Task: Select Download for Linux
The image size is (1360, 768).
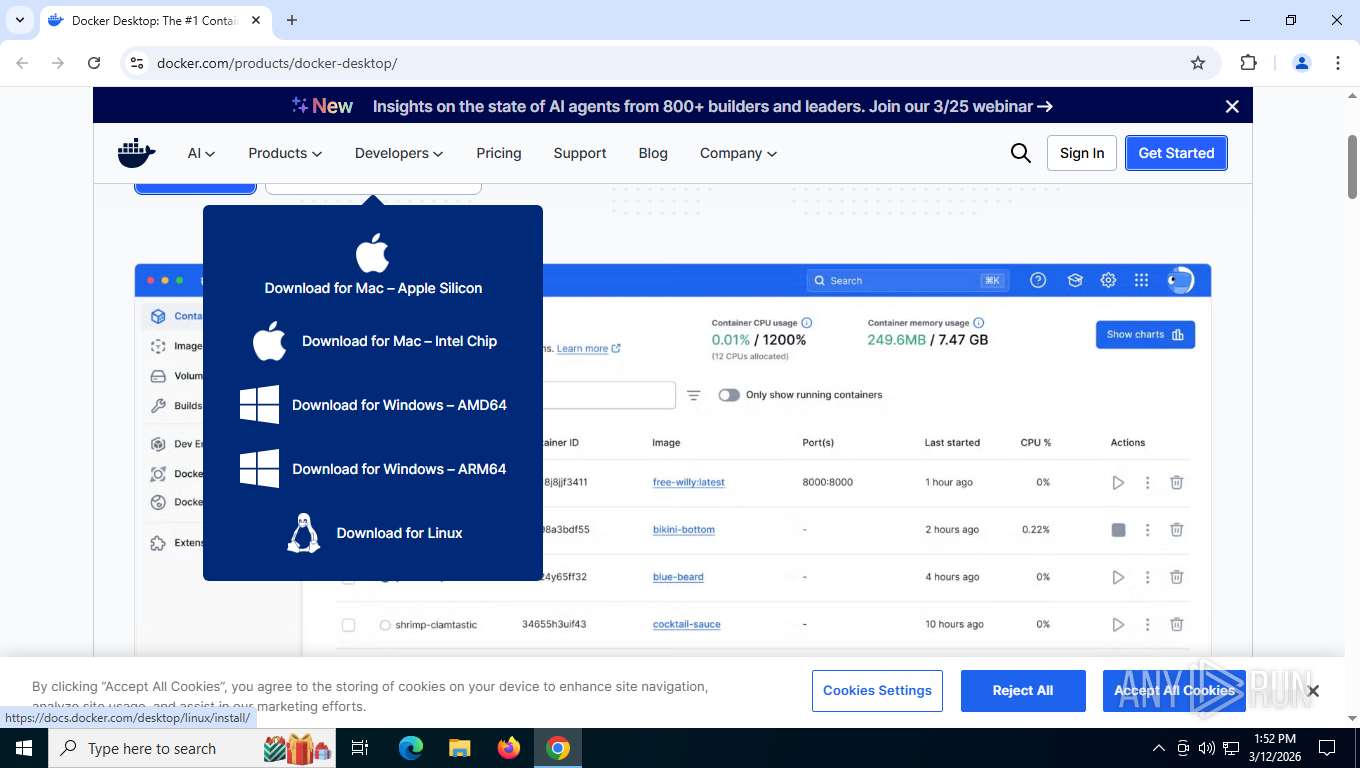Action: [x=399, y=533]
